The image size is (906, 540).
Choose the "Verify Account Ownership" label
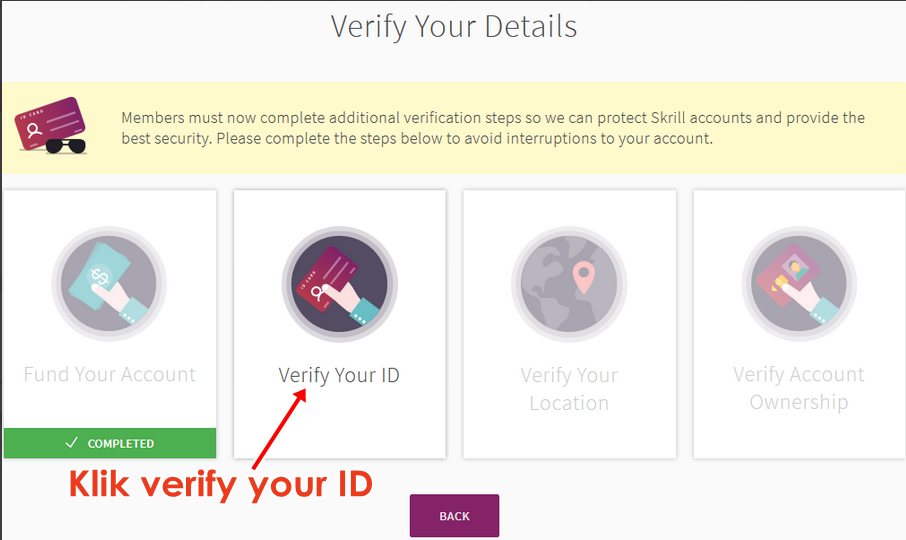pos(799,388)
